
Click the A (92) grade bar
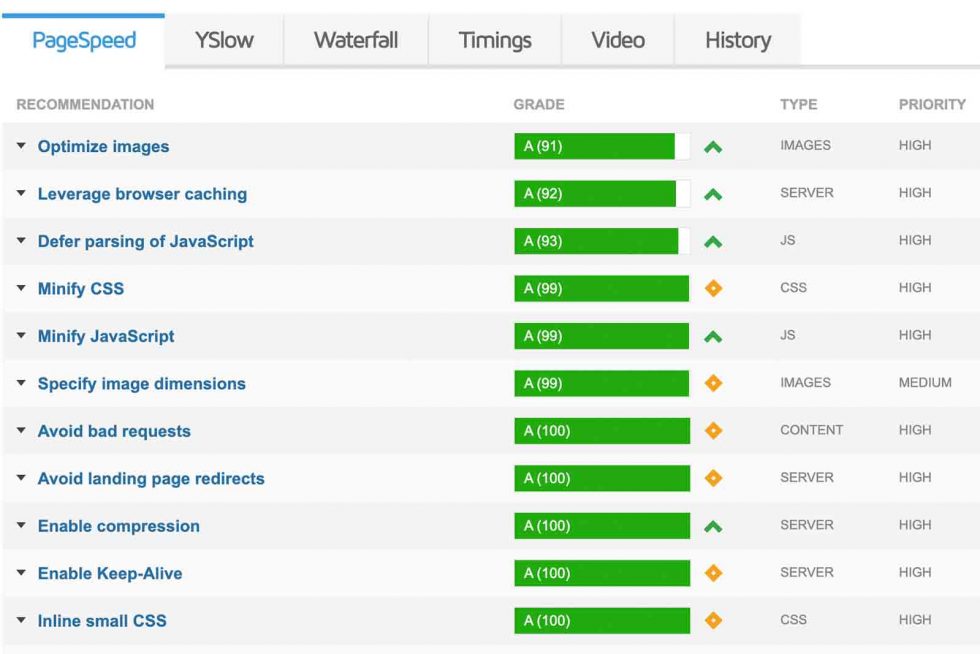click(602, 194)
